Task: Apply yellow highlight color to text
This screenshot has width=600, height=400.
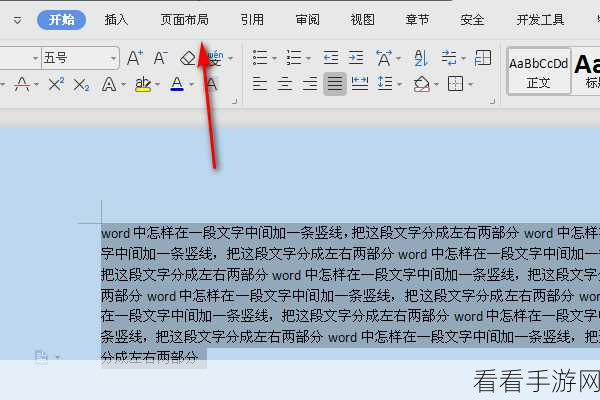Action: [143, 84]
